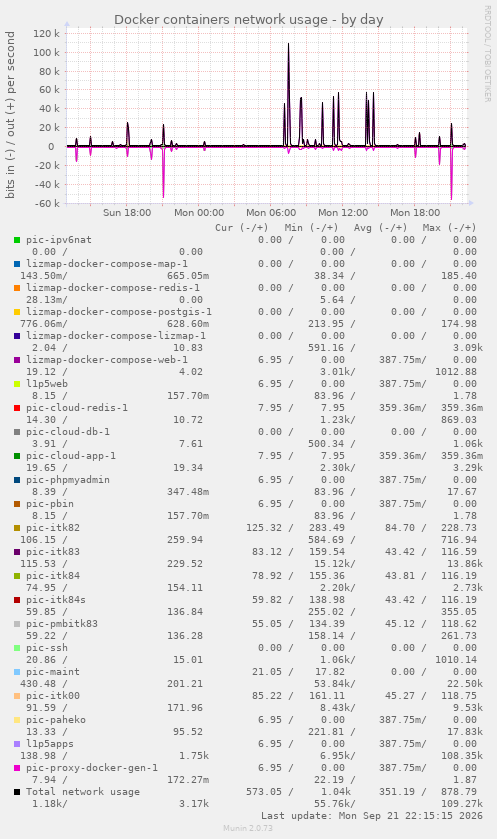The width and height of the screenshot is (497, 839).
Task: Click the 'Max (-/+)' column header
Action: [x=449, y=228]
